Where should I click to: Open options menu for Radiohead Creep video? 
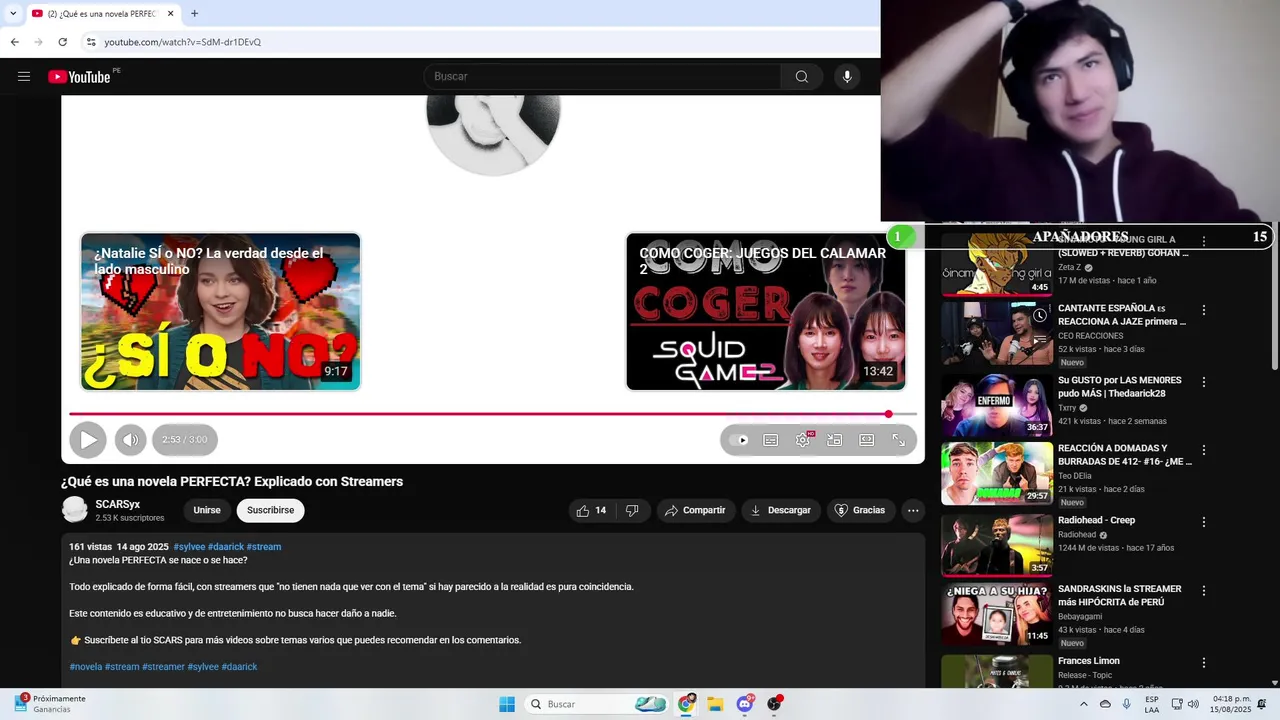[1204, 522]
